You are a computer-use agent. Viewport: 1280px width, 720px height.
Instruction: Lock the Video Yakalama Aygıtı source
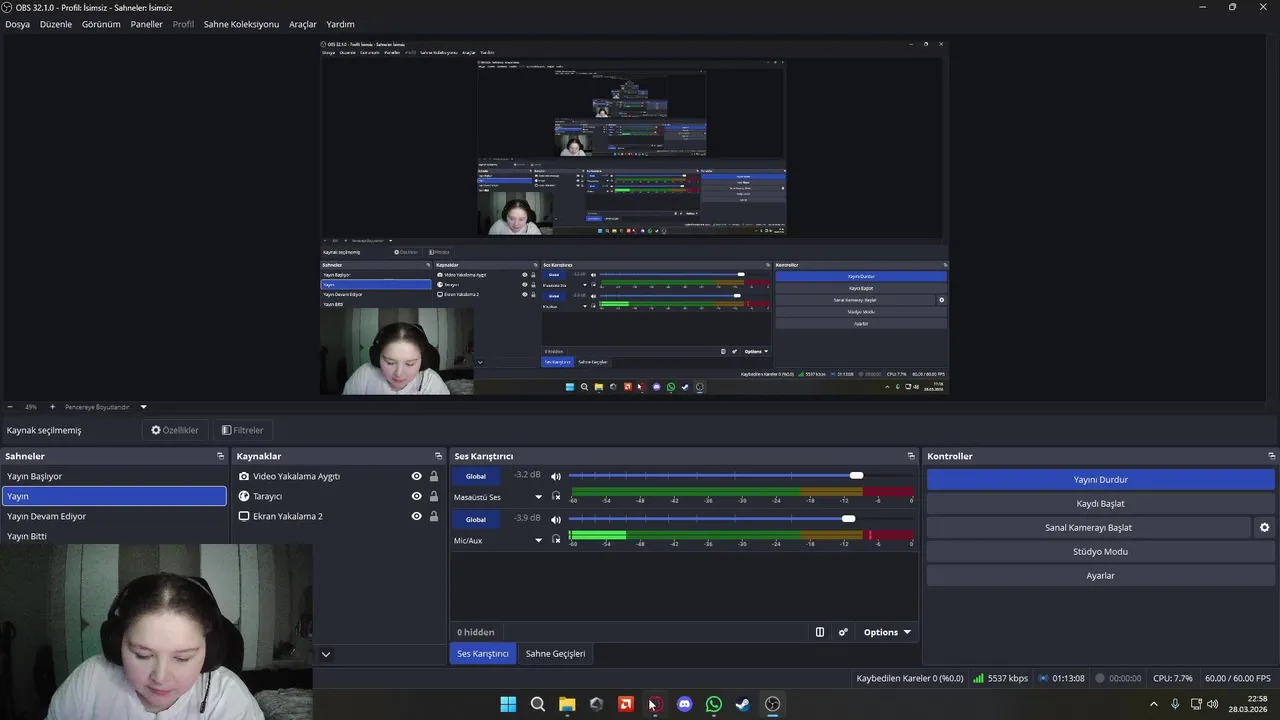pyautogui.click(x=434, y=476)
